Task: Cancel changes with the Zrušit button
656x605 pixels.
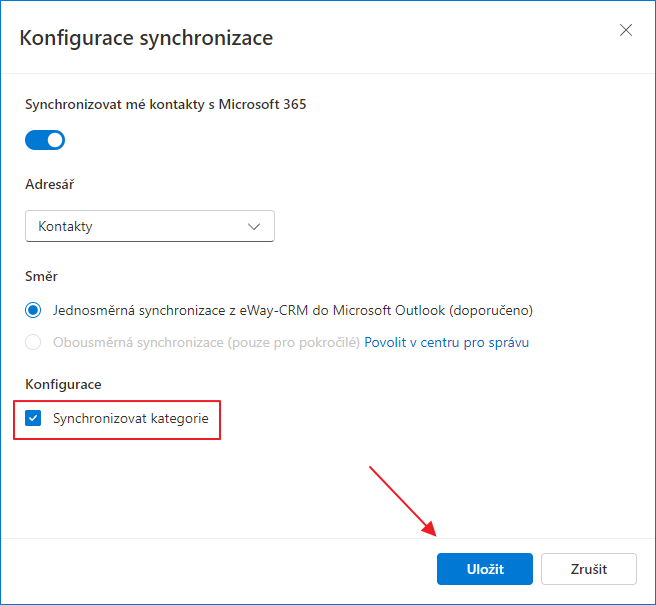Action: (x=589, y=569)
